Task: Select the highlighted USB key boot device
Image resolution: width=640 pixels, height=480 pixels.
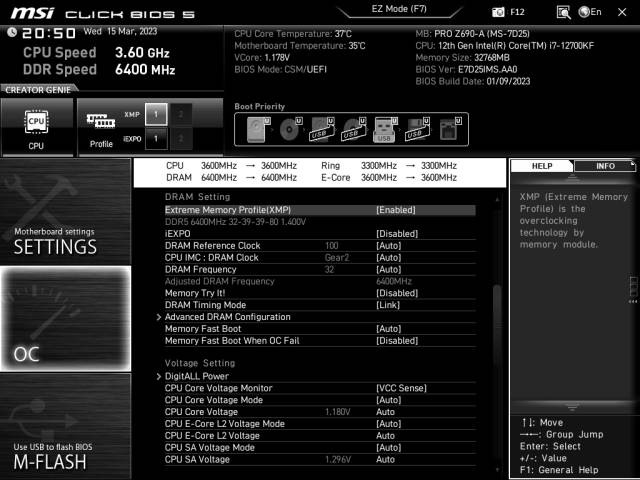Action: [x=385, y=129]
